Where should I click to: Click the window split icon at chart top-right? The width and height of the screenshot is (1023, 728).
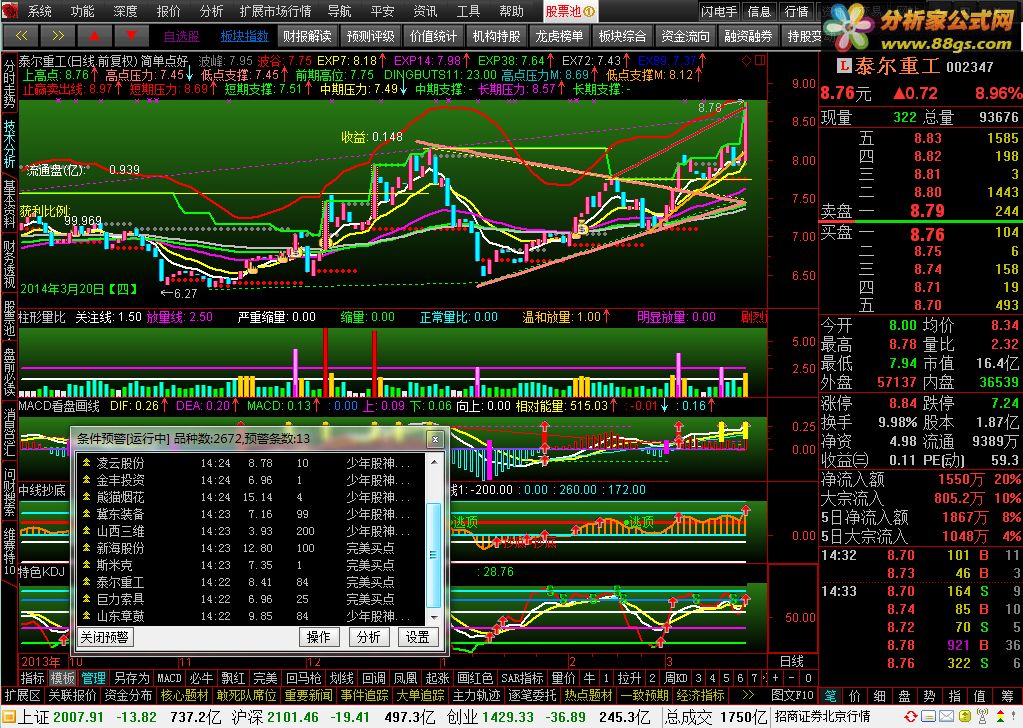tap(759, 61)
